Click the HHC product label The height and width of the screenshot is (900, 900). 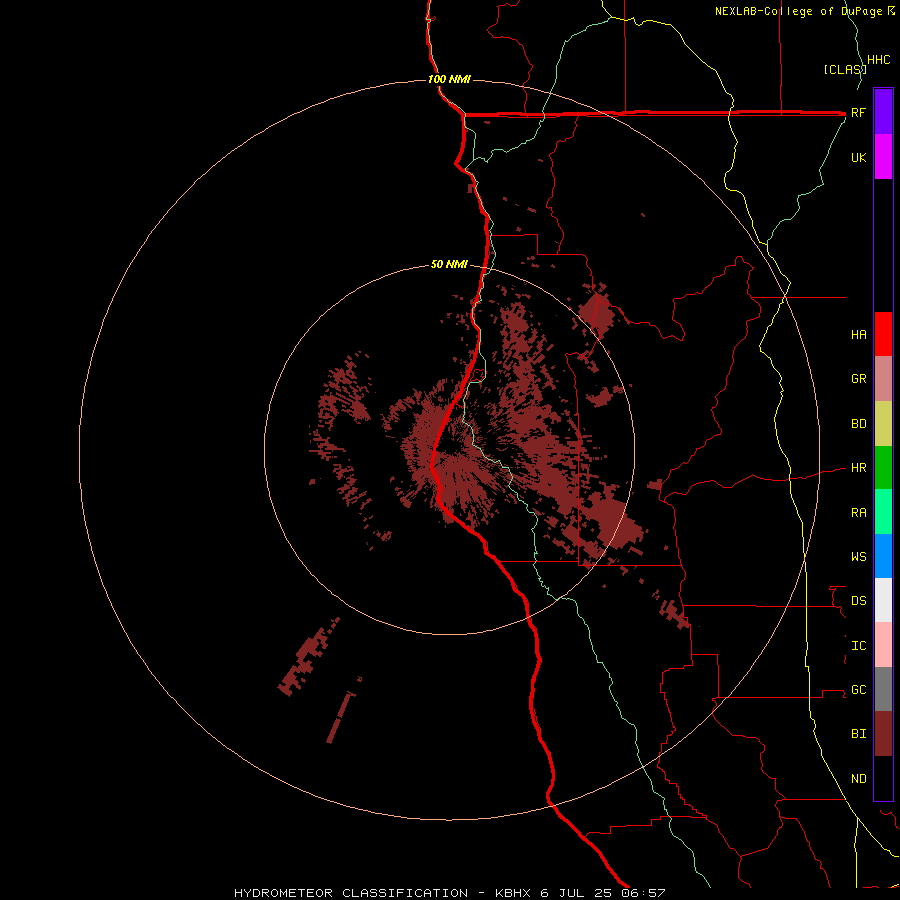(x=878, y=60)
